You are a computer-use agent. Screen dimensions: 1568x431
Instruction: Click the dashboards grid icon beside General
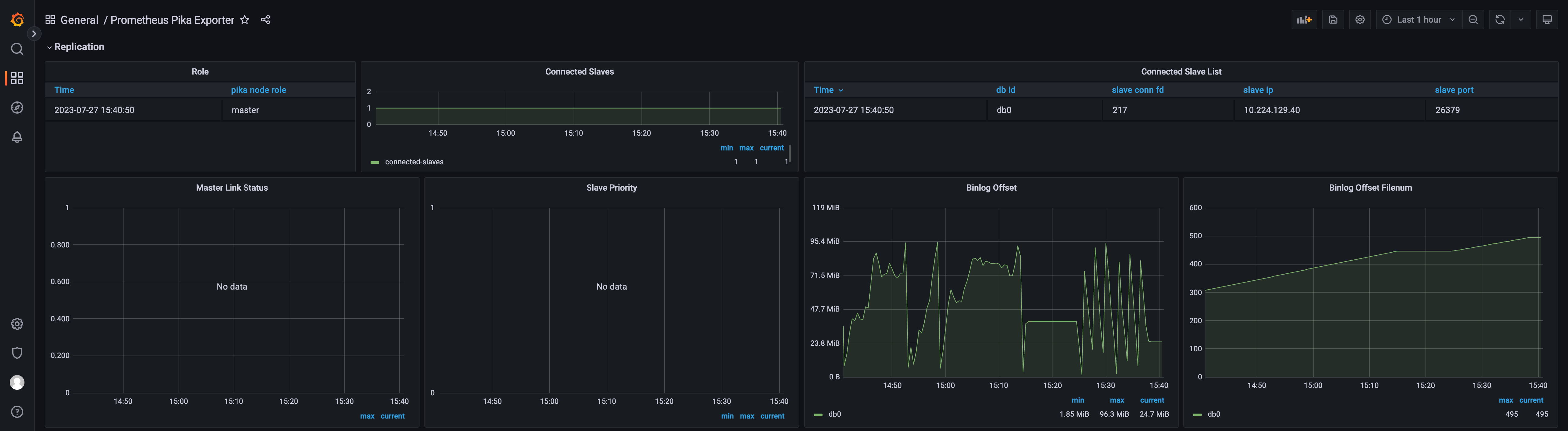tap(50, 20)
